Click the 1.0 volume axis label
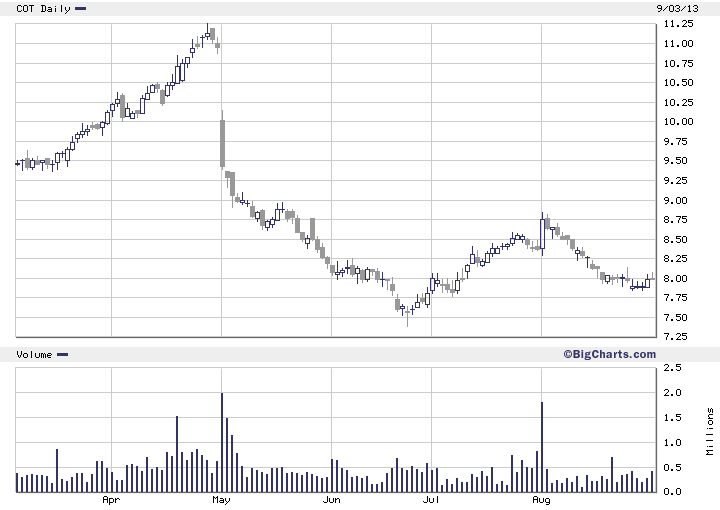720x510 pixels. [x=672, y=443]
